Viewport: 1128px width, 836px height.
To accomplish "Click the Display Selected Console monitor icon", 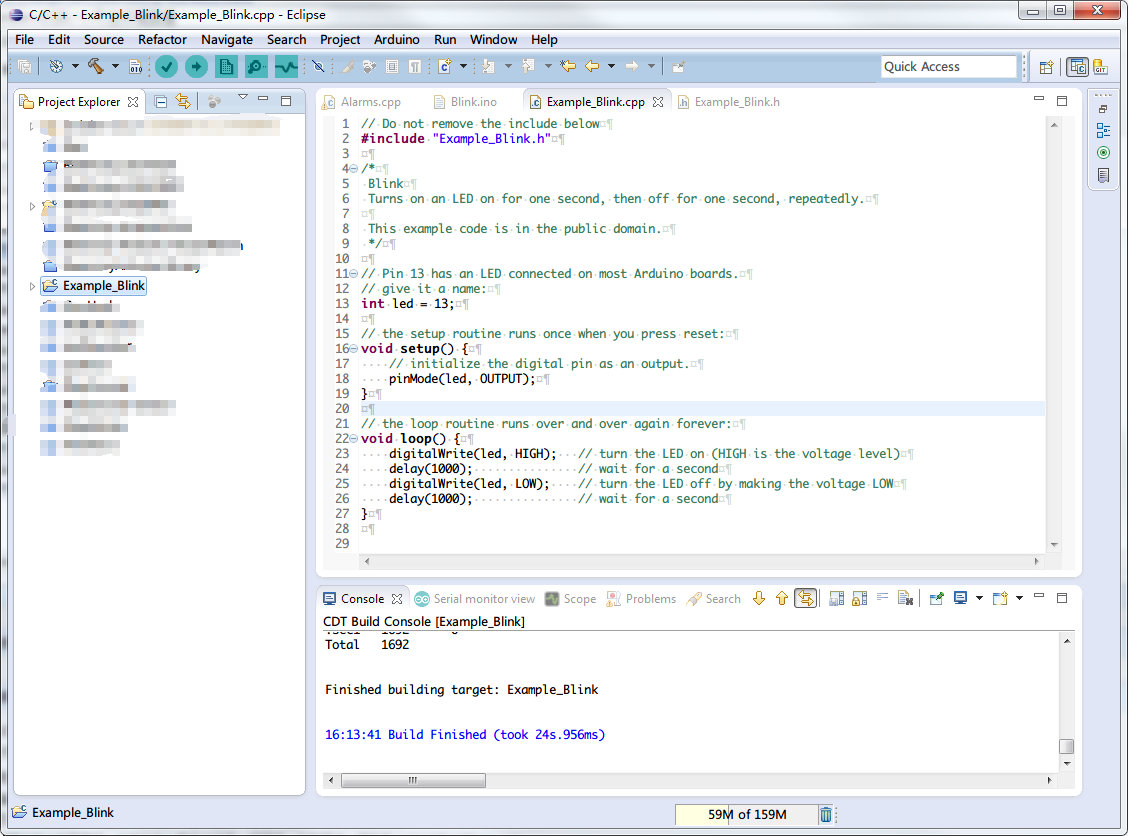I will [x=960, y=599].
